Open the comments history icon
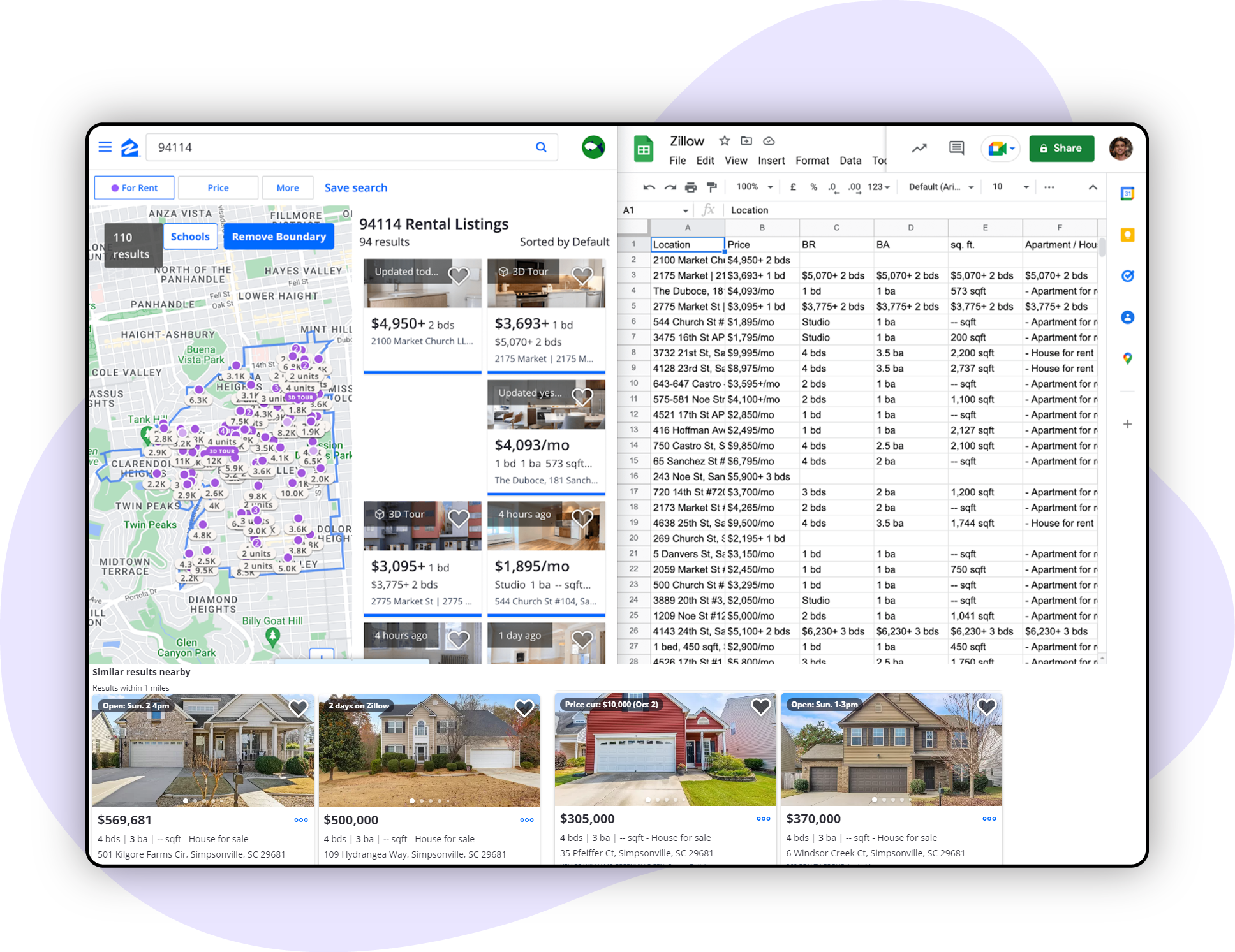Image resolution: width=1235 pixels, height=952 pixels. click(956, 148)
